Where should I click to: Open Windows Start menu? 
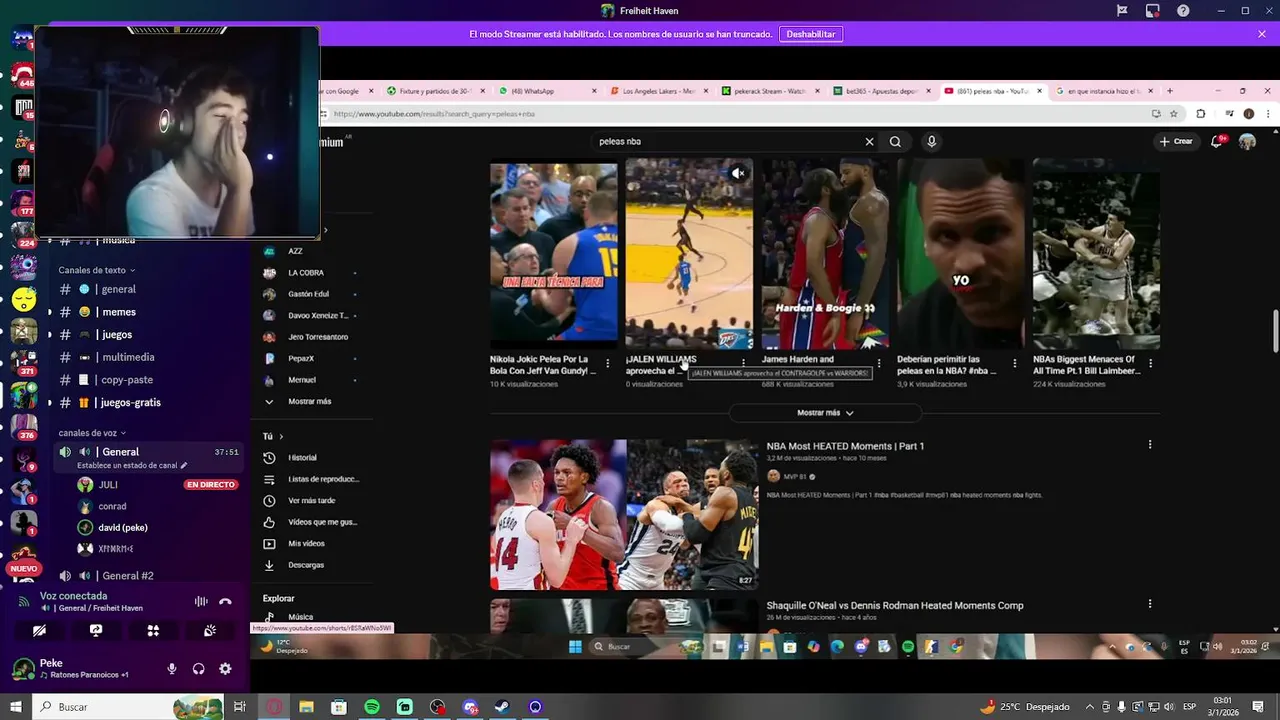click(x=16, y=707)
